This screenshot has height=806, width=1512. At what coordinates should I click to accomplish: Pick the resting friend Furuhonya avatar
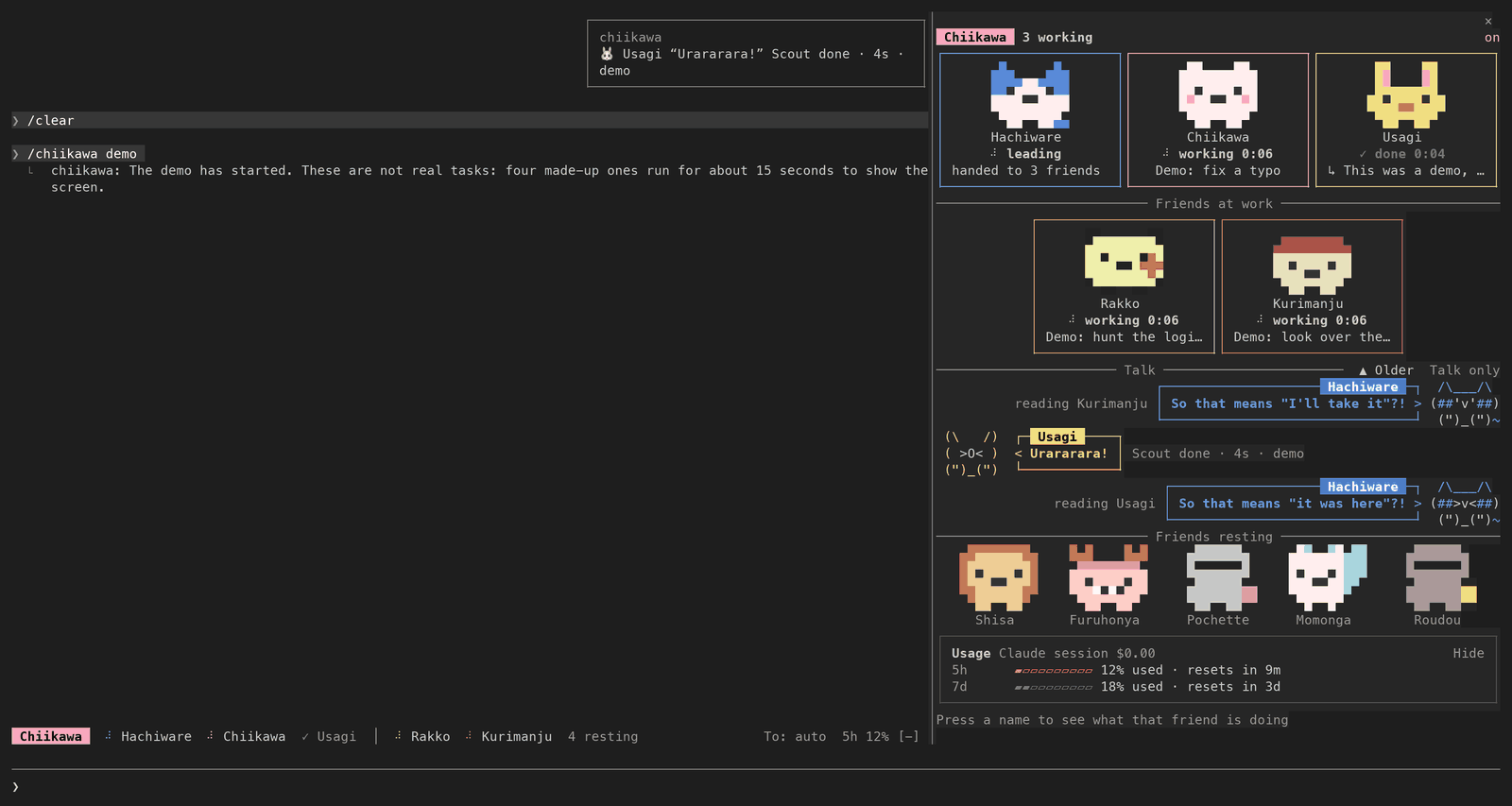tap(1108, 577)
